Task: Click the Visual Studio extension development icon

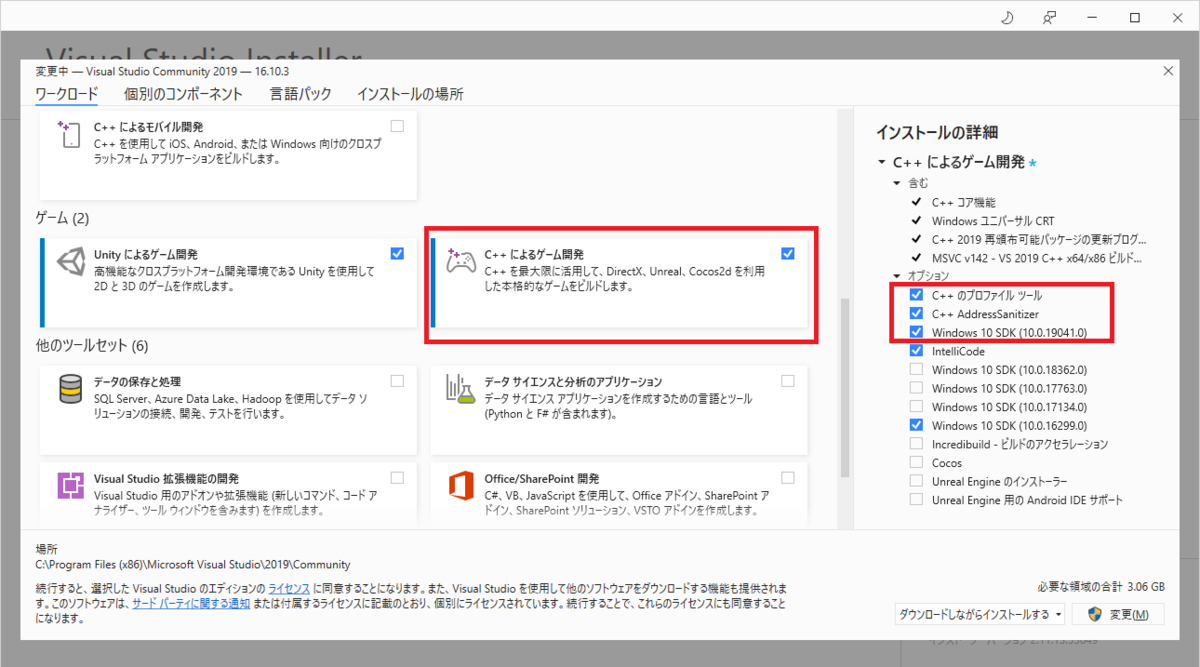Action: coord(71,487)
